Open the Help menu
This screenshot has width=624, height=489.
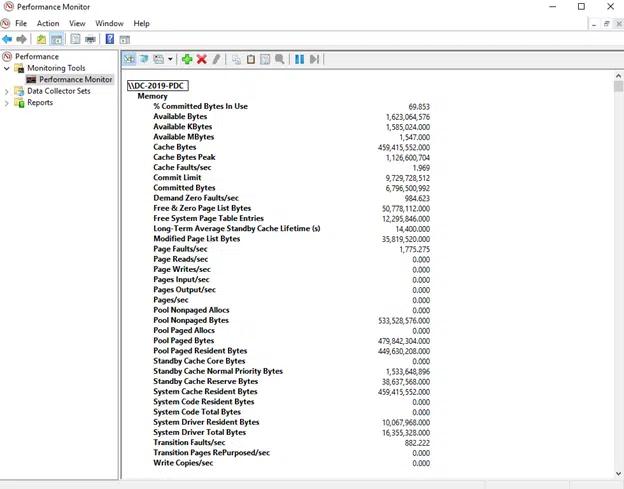click(141, 23)
